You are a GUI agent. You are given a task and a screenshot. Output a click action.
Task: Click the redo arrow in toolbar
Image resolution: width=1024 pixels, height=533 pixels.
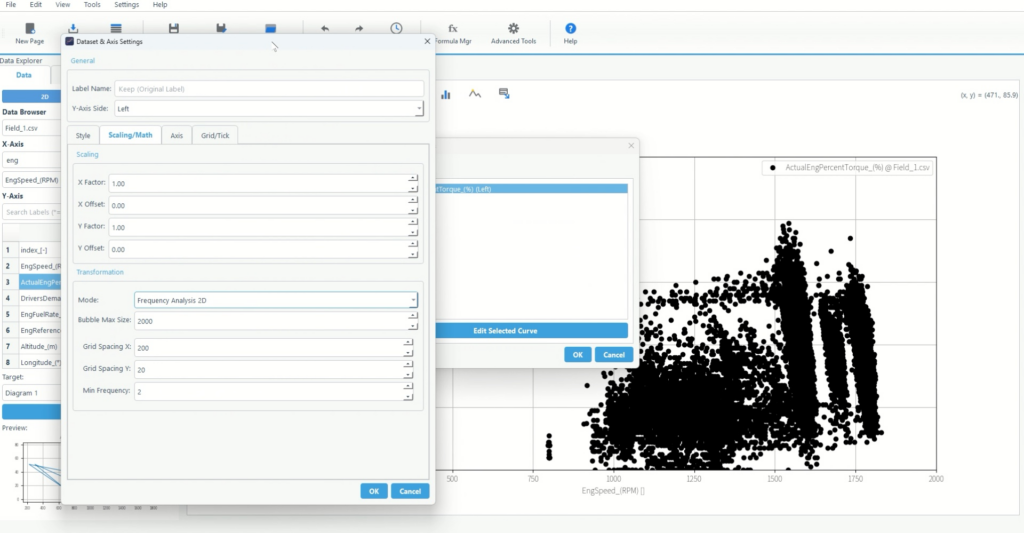tap(361, 29)
